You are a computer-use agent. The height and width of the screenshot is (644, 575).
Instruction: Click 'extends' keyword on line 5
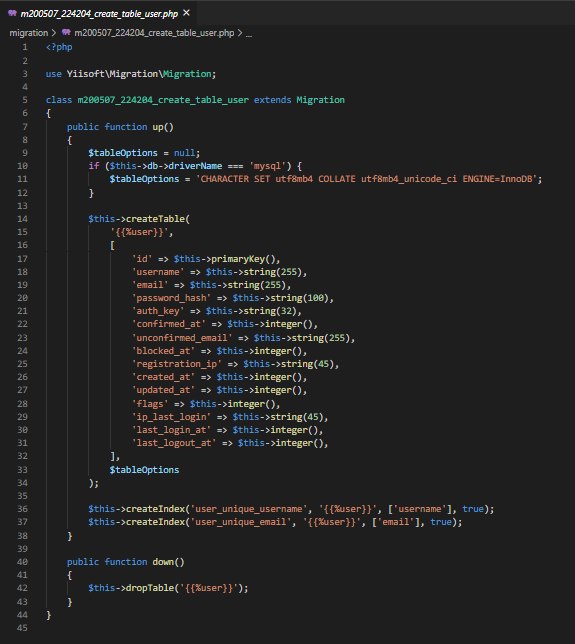click(x=272, y=100)
